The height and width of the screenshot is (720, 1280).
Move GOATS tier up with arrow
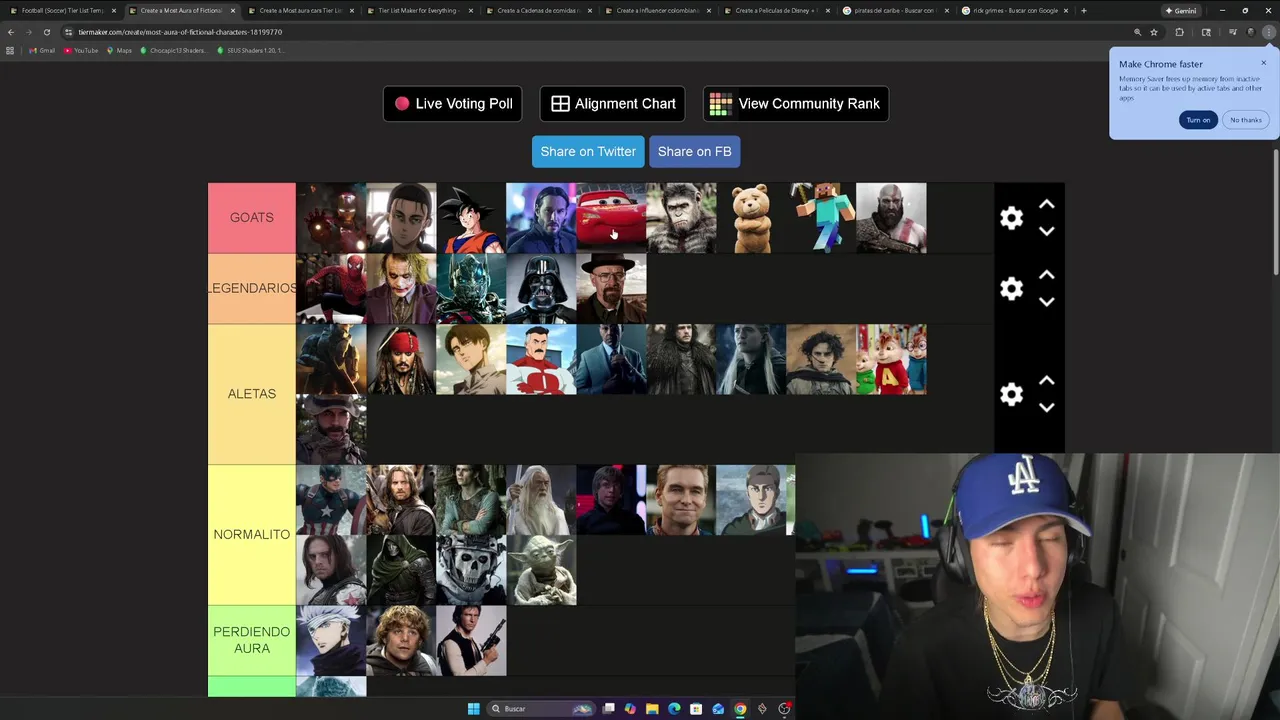1046,204
